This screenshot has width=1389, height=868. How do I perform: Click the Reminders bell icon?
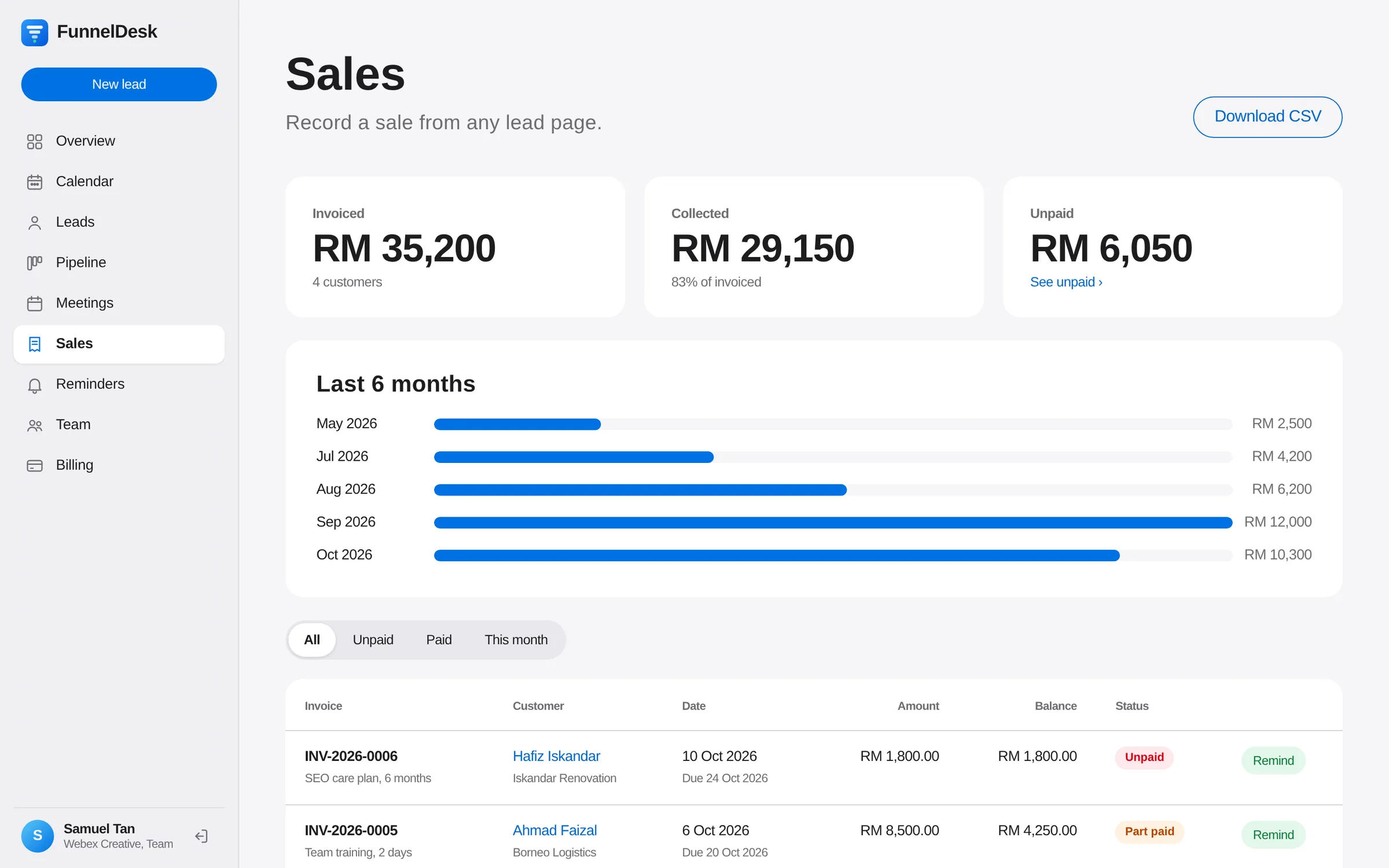click(x=35, y=385)
